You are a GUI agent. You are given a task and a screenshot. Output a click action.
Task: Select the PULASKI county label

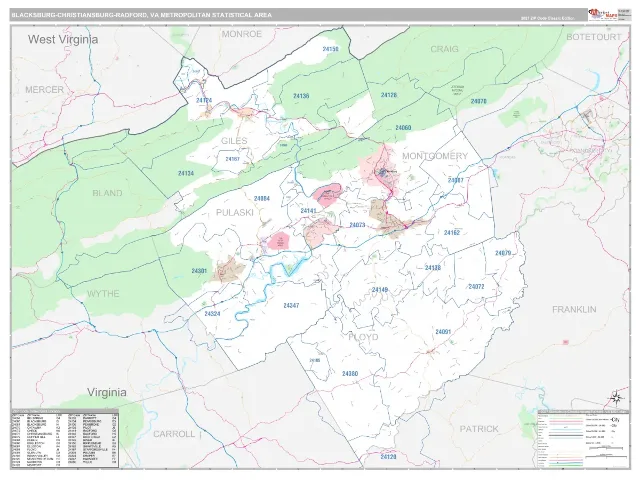pyautogui.click(x=235, y=213)
